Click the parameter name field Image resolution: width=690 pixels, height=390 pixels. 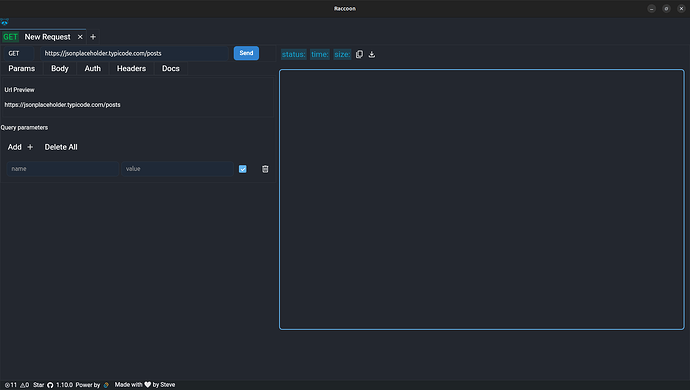pos(62,169)
